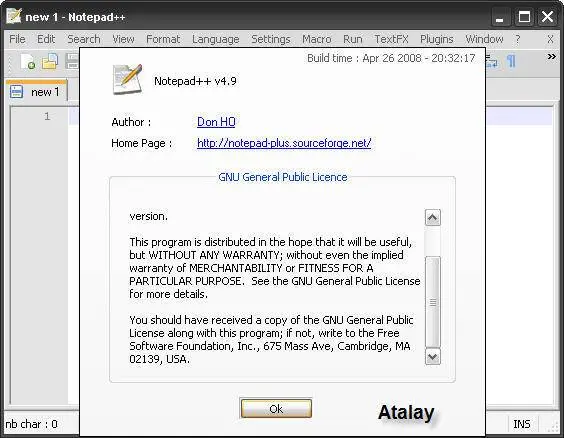Click Notepad++ logo in About dialog

[x=128, y=79]
